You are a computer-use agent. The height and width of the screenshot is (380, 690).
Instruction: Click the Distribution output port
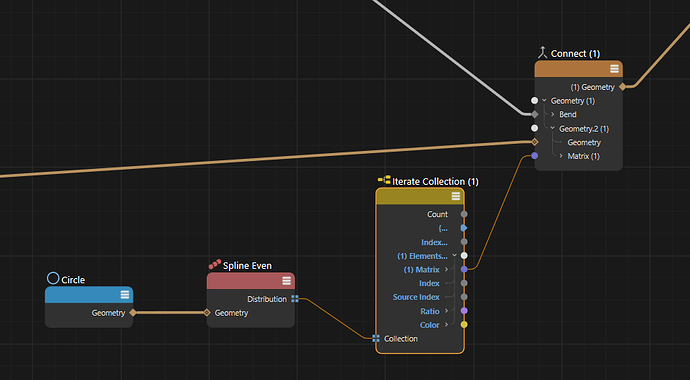(295, 299)
